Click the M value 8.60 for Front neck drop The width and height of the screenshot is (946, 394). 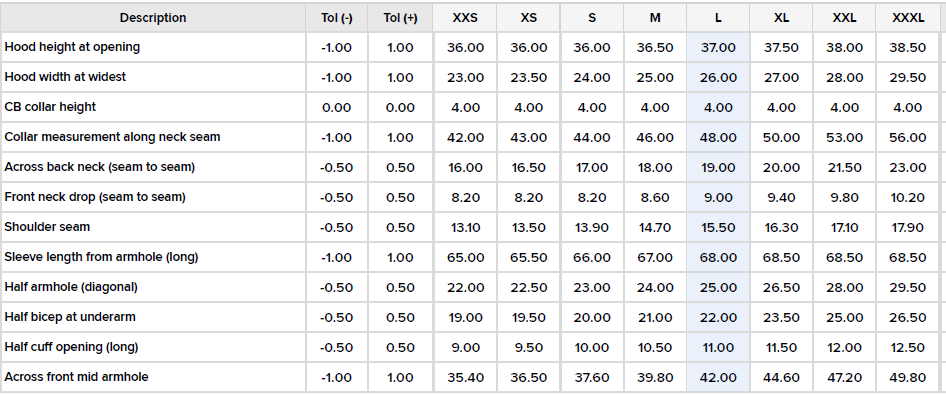click(655, 197)
